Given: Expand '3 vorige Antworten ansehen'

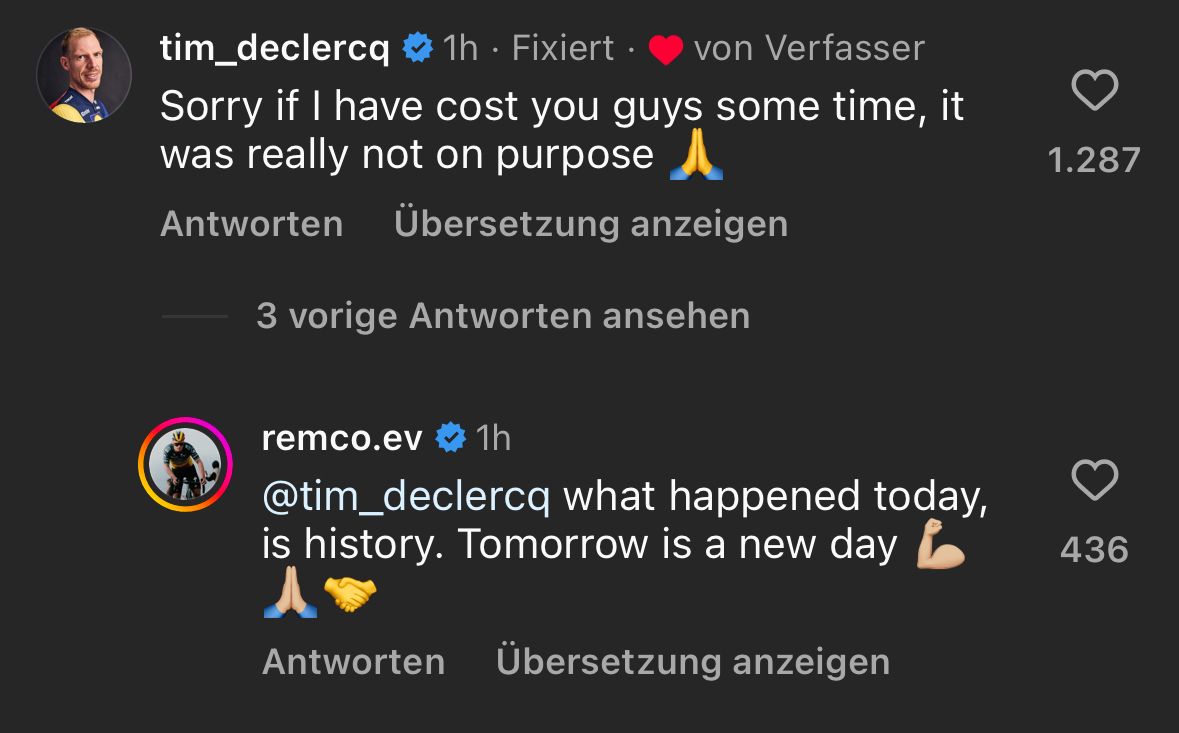Looking at the screenshot, I should coord(502,316).
